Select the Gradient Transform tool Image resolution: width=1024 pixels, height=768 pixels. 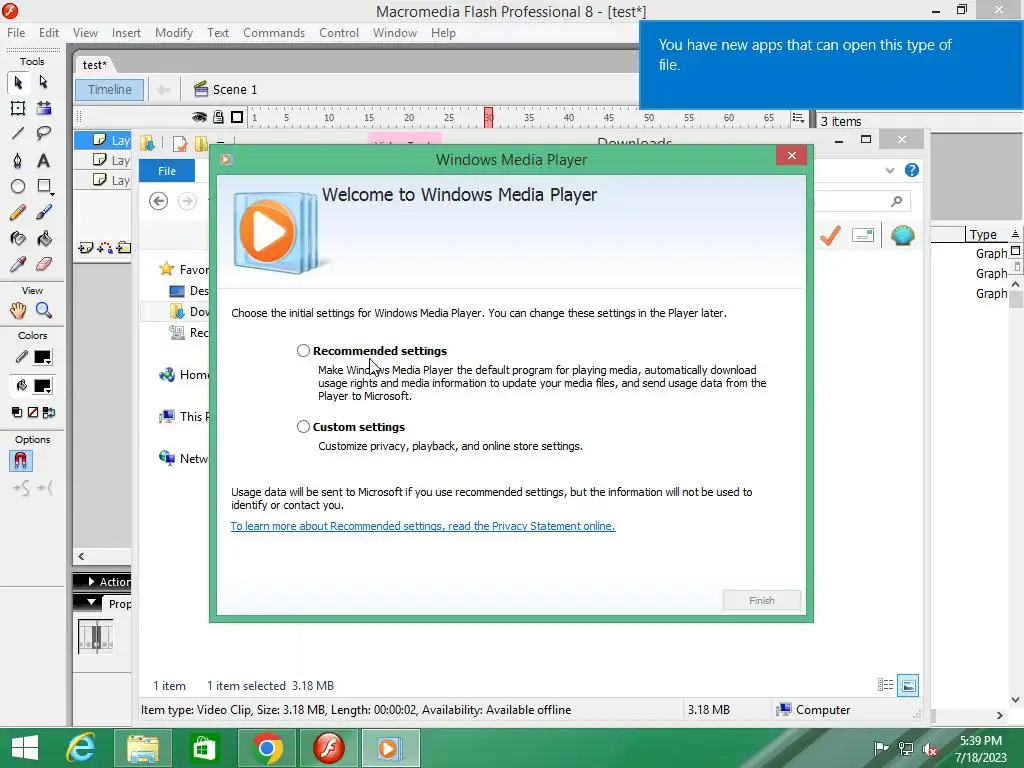[44, 108]
